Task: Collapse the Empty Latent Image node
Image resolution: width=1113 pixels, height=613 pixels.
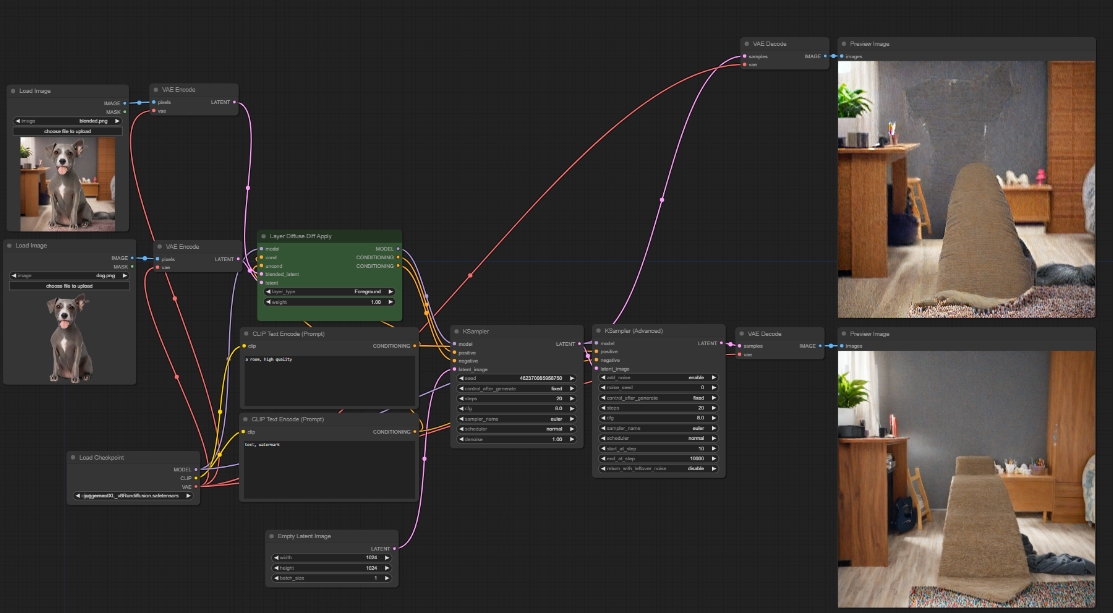Action: pos(272,536)
